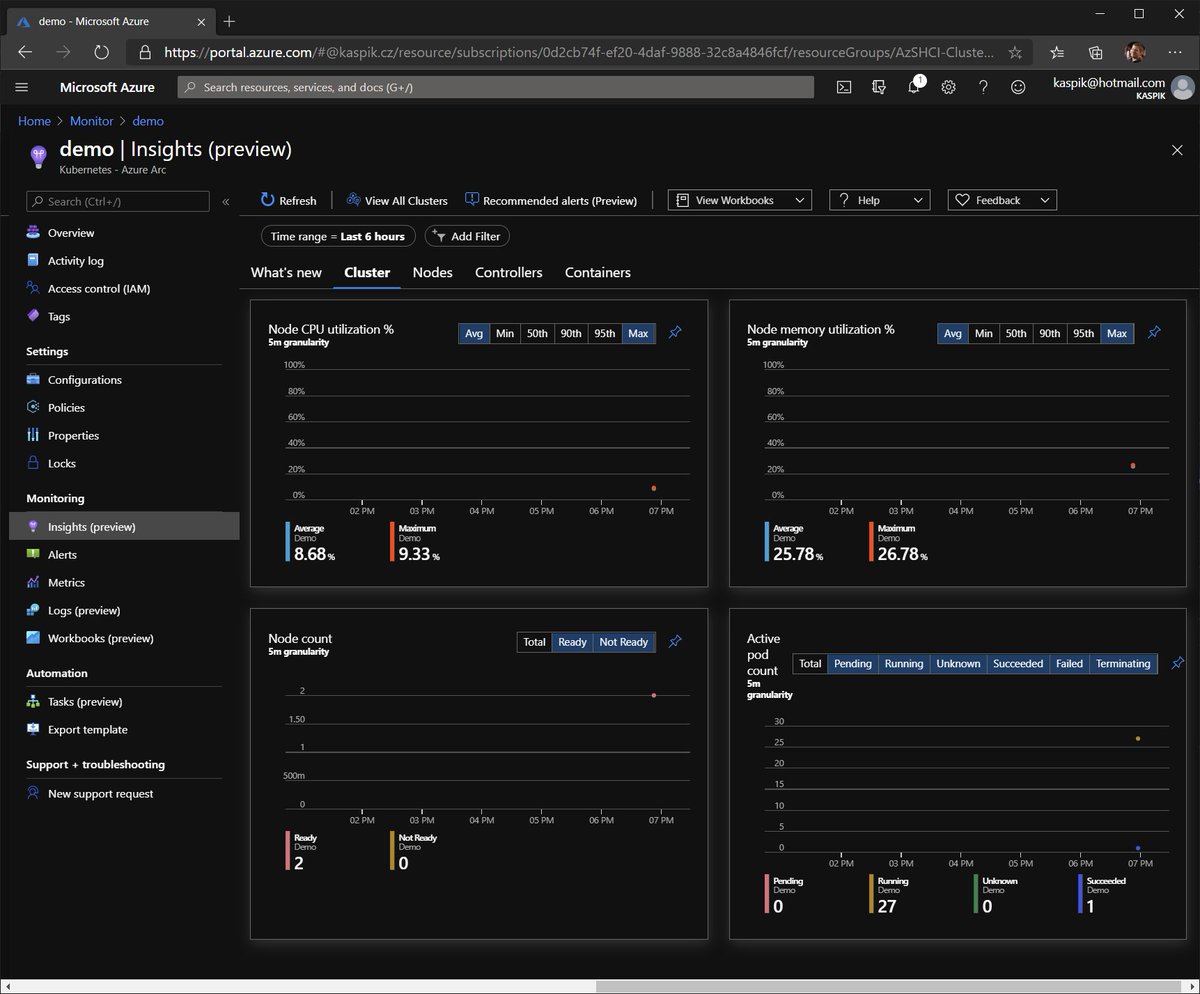Click the Monitor breadcrumb link

(91, 120)
